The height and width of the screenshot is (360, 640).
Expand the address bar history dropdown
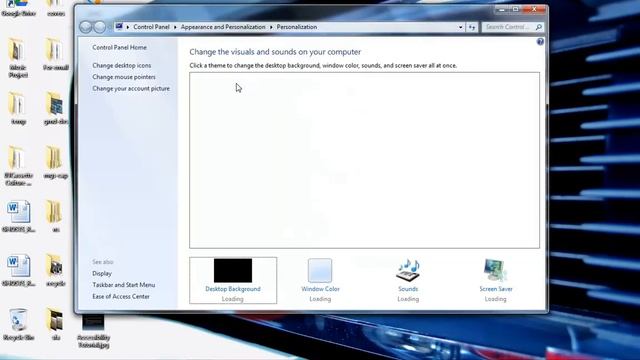pos(460,27)
